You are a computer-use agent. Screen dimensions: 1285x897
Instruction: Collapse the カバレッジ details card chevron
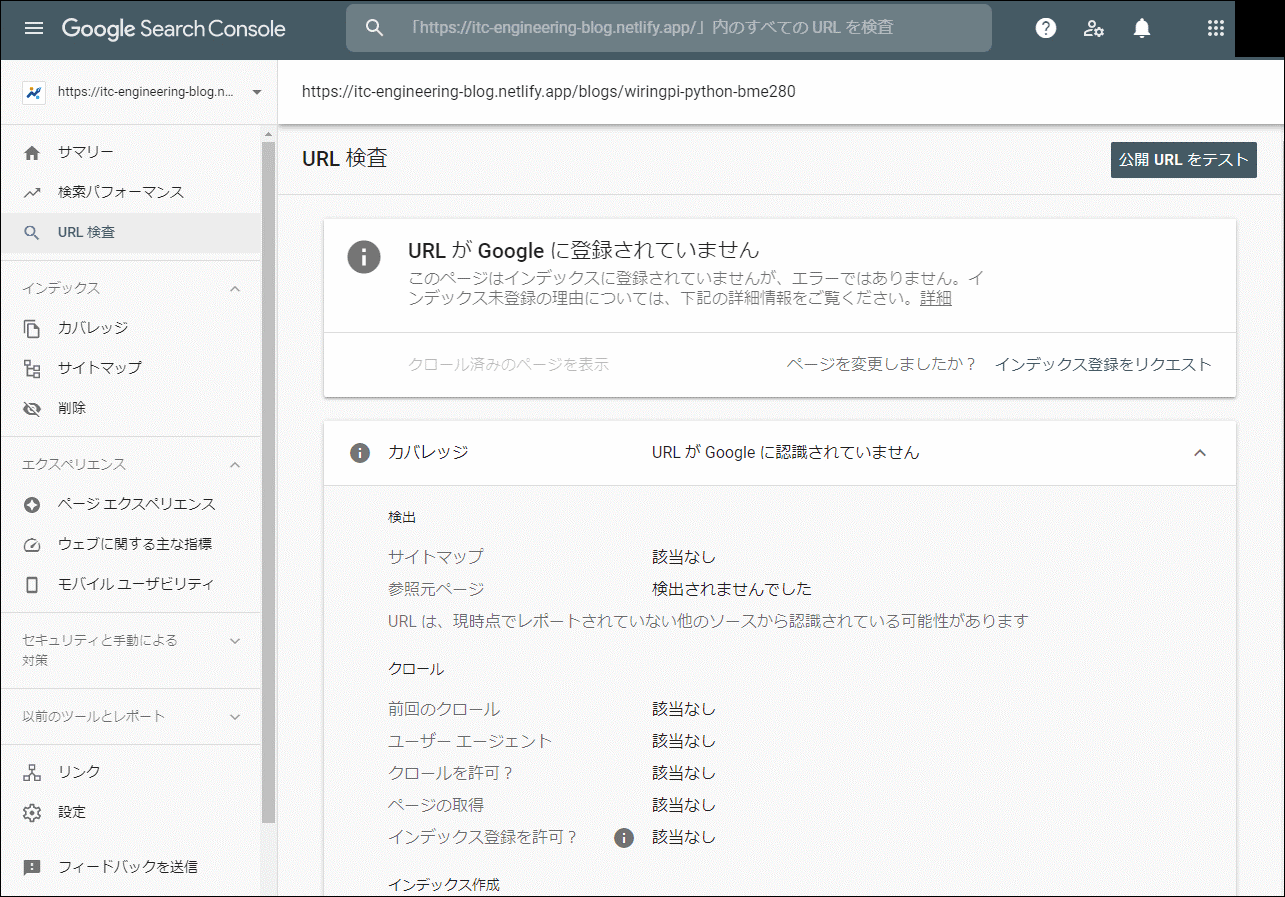tap(1200, 453)
